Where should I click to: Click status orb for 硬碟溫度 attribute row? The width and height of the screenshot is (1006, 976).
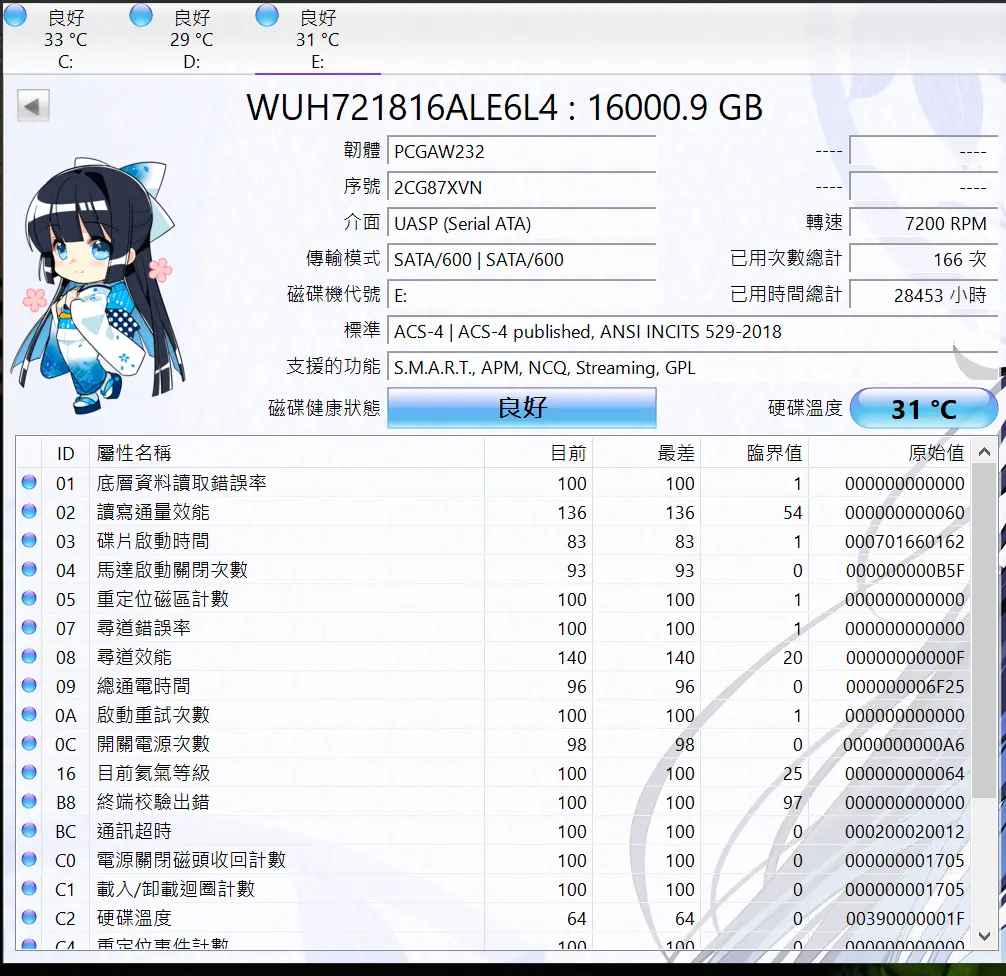pyautogui.click(x=29, y=918)
